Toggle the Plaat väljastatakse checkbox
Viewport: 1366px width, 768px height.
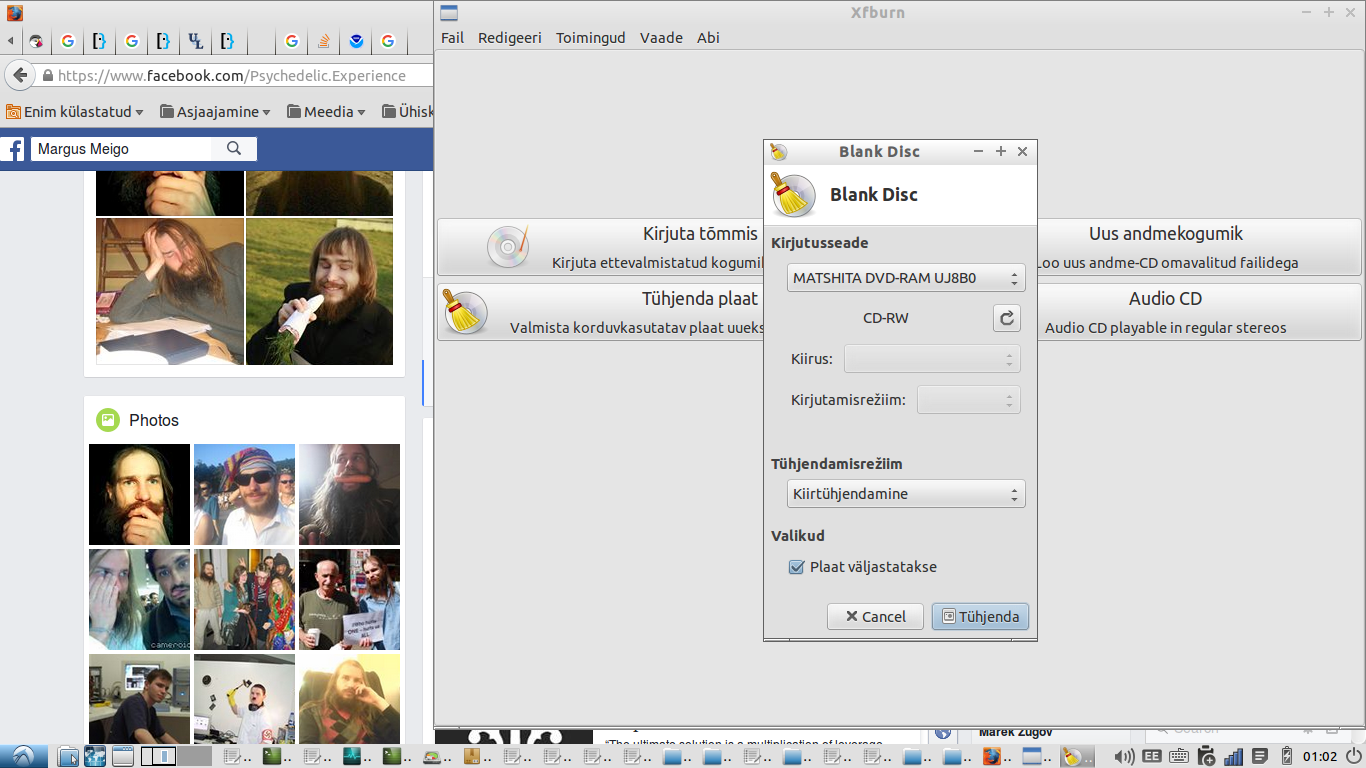pos(797,567)
